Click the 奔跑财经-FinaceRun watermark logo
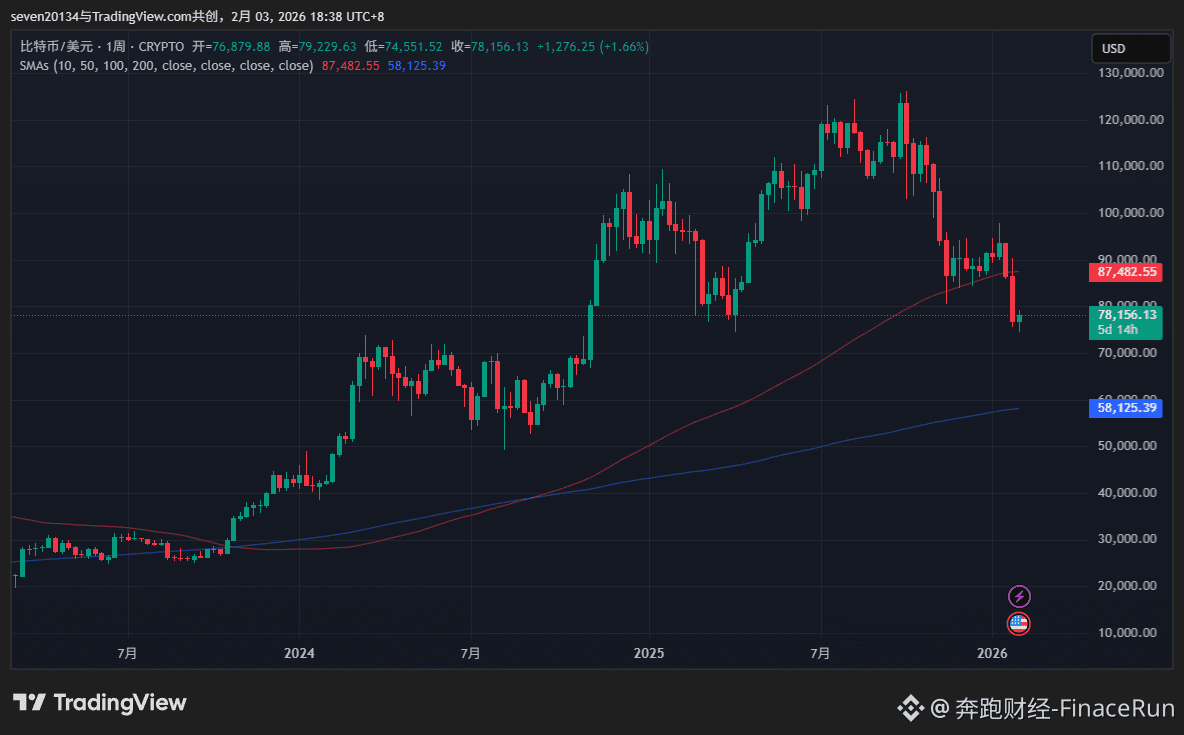 coord(910,709)
